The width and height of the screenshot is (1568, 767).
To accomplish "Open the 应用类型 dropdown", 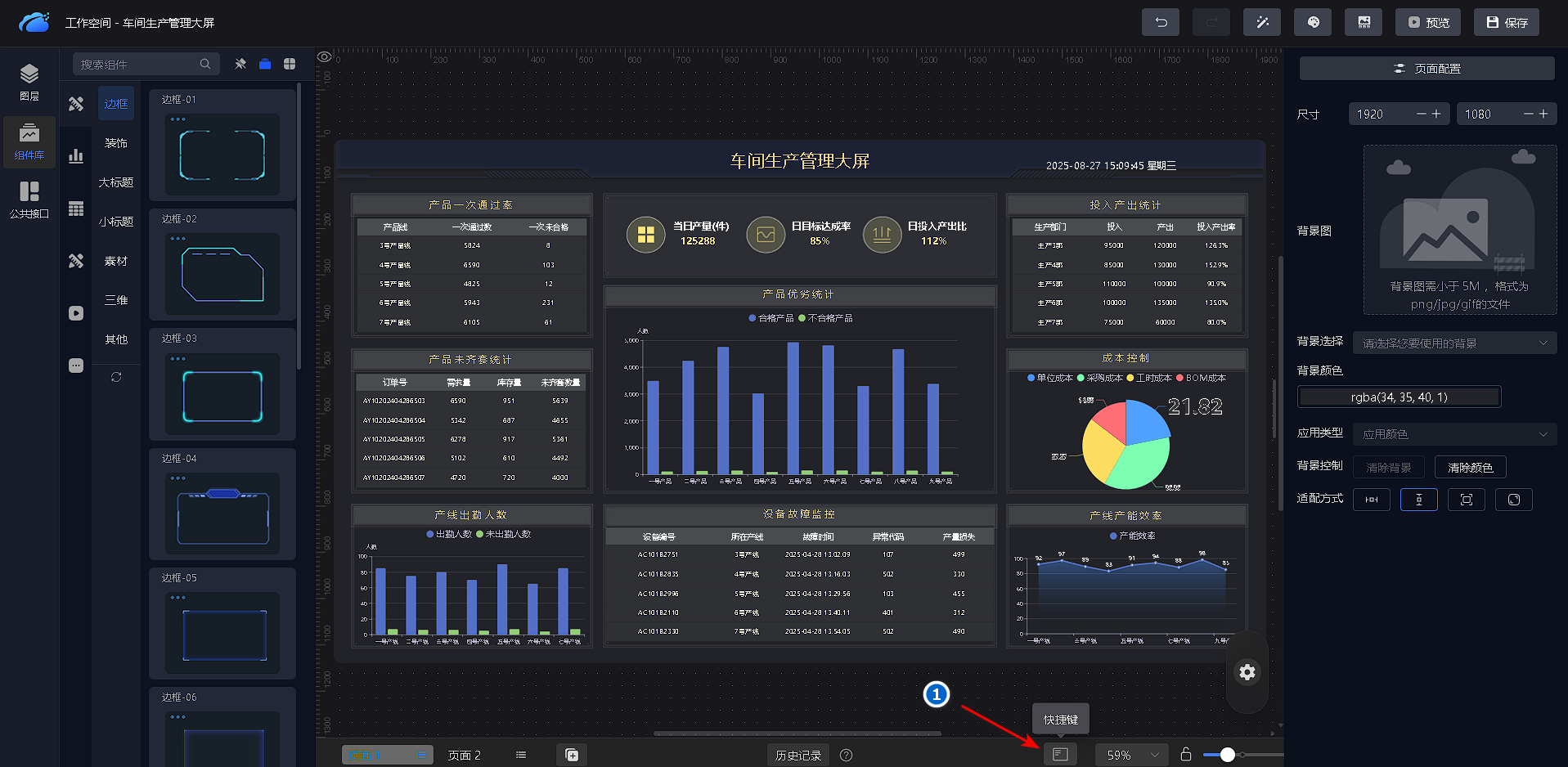I will [x=1454, y=434].
